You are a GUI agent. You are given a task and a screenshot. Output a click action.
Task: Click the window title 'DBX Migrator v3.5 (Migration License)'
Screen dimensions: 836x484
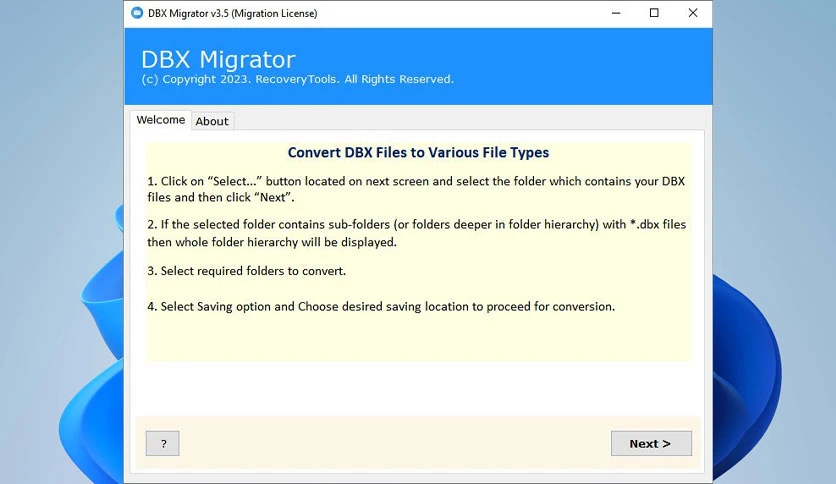pyautogui.click(x=232, y=13)
